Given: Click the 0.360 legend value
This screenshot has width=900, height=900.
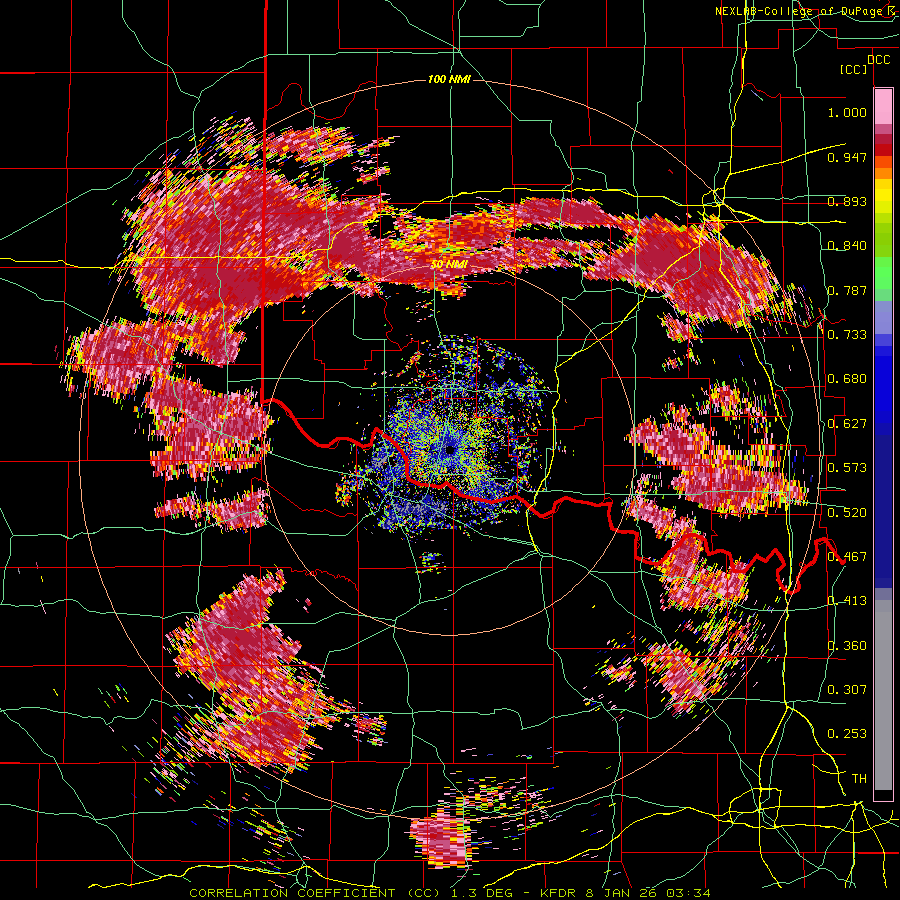Looking at the screenshot, I should pyautogui.click(x=847, y=646).
